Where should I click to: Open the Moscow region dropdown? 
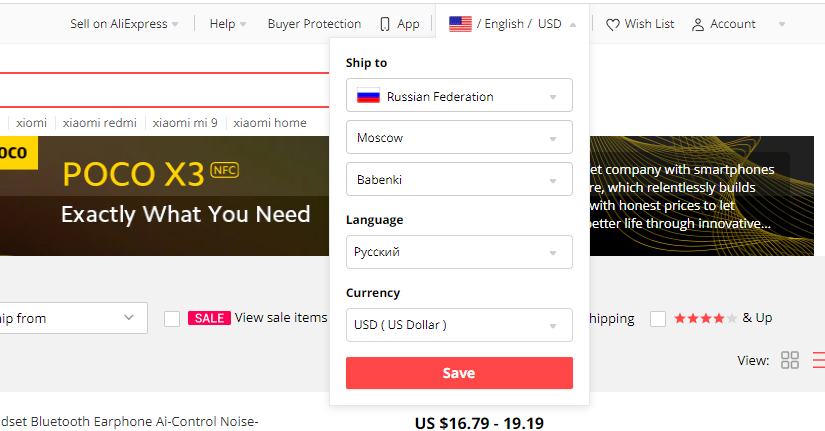click(459, 137)
